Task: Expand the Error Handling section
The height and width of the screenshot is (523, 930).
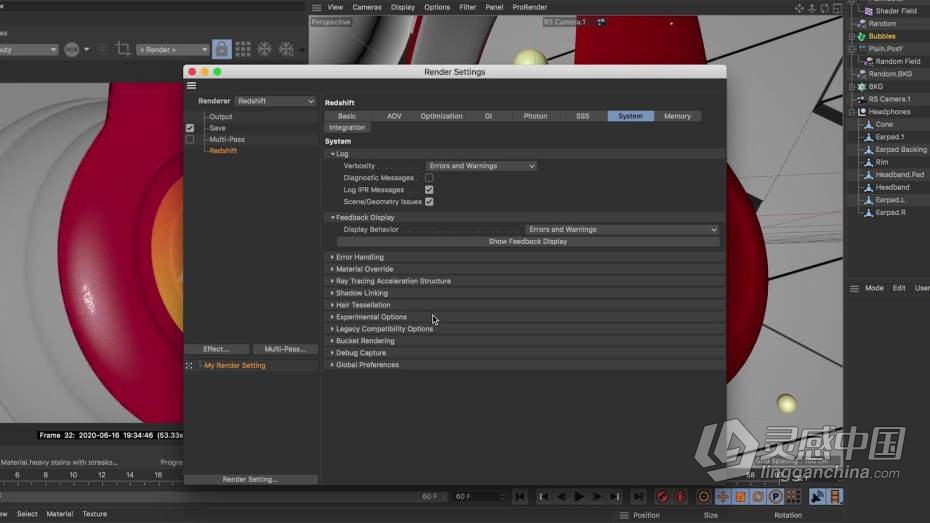Action: (x=332, y=257)
